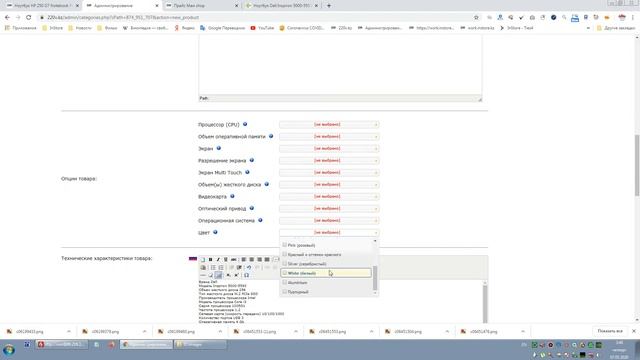This screenshot has width=640, height=360.
Task: Insert a horizontal rule in the editor
Action: pyautogui.click(x=203, y=275)
